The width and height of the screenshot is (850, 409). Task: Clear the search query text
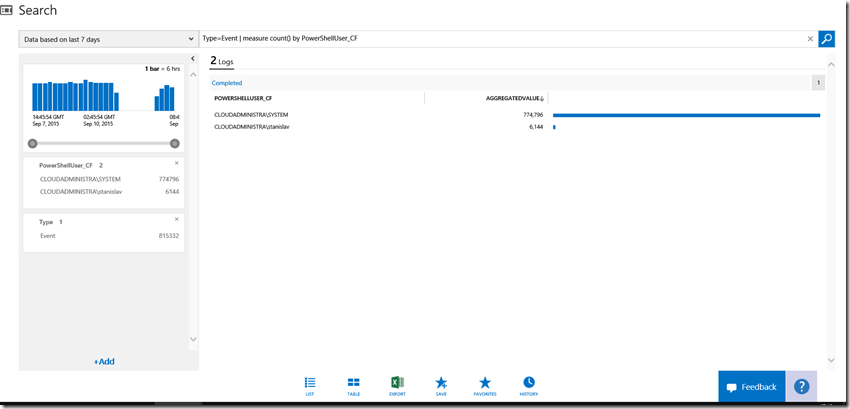coord(810,39)
